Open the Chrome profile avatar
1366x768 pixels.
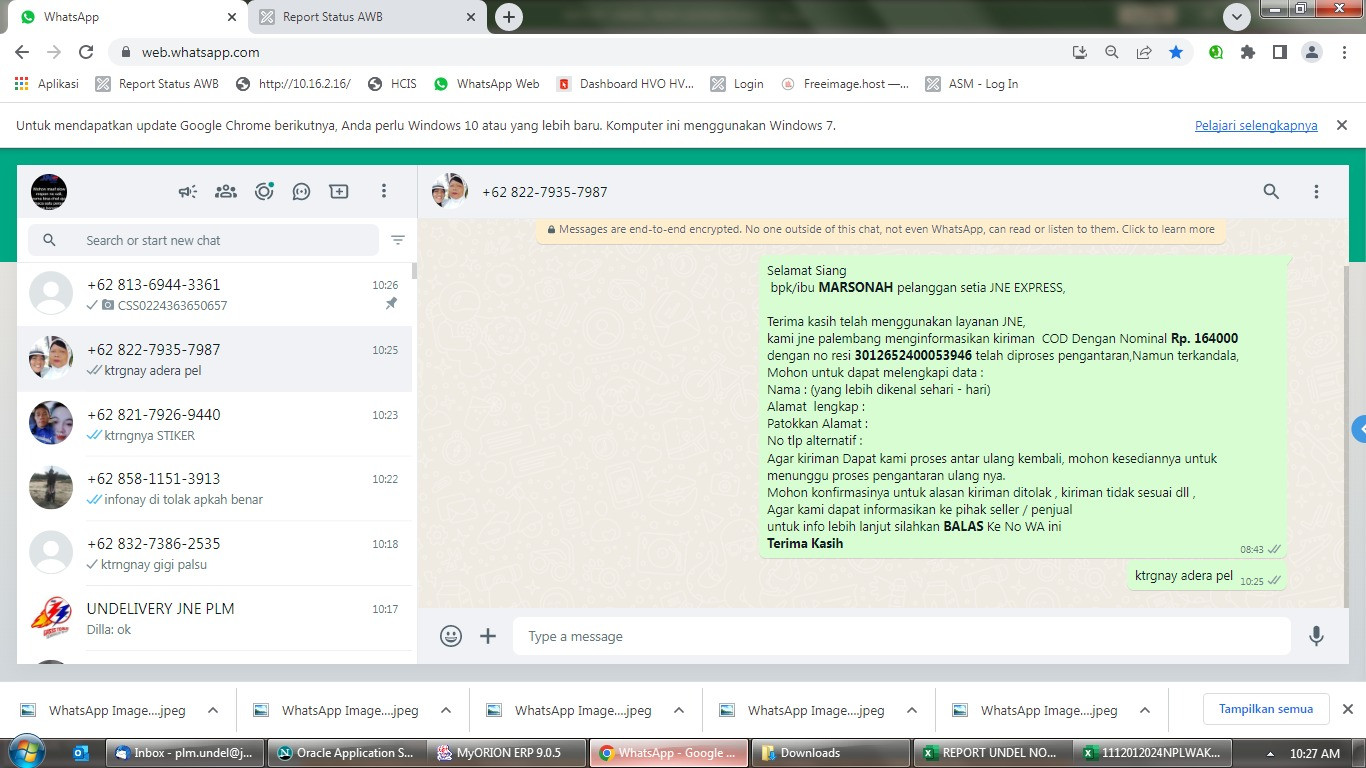coord(1312,52)
